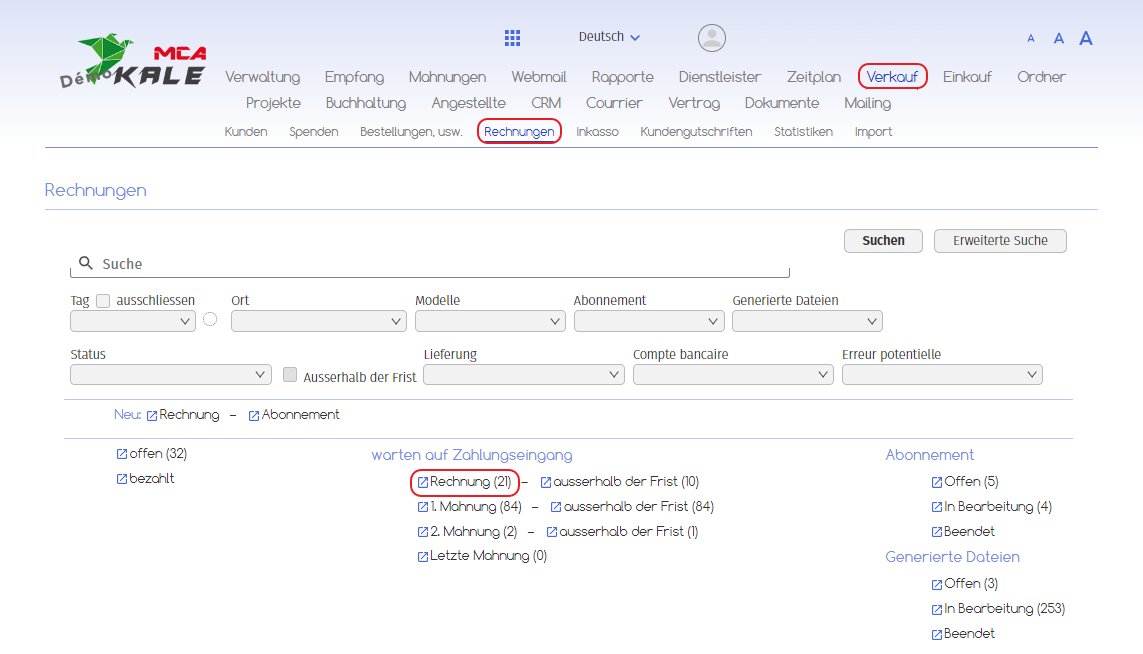Expand the Abonnement filter dropdown

[x=649, y=321]
